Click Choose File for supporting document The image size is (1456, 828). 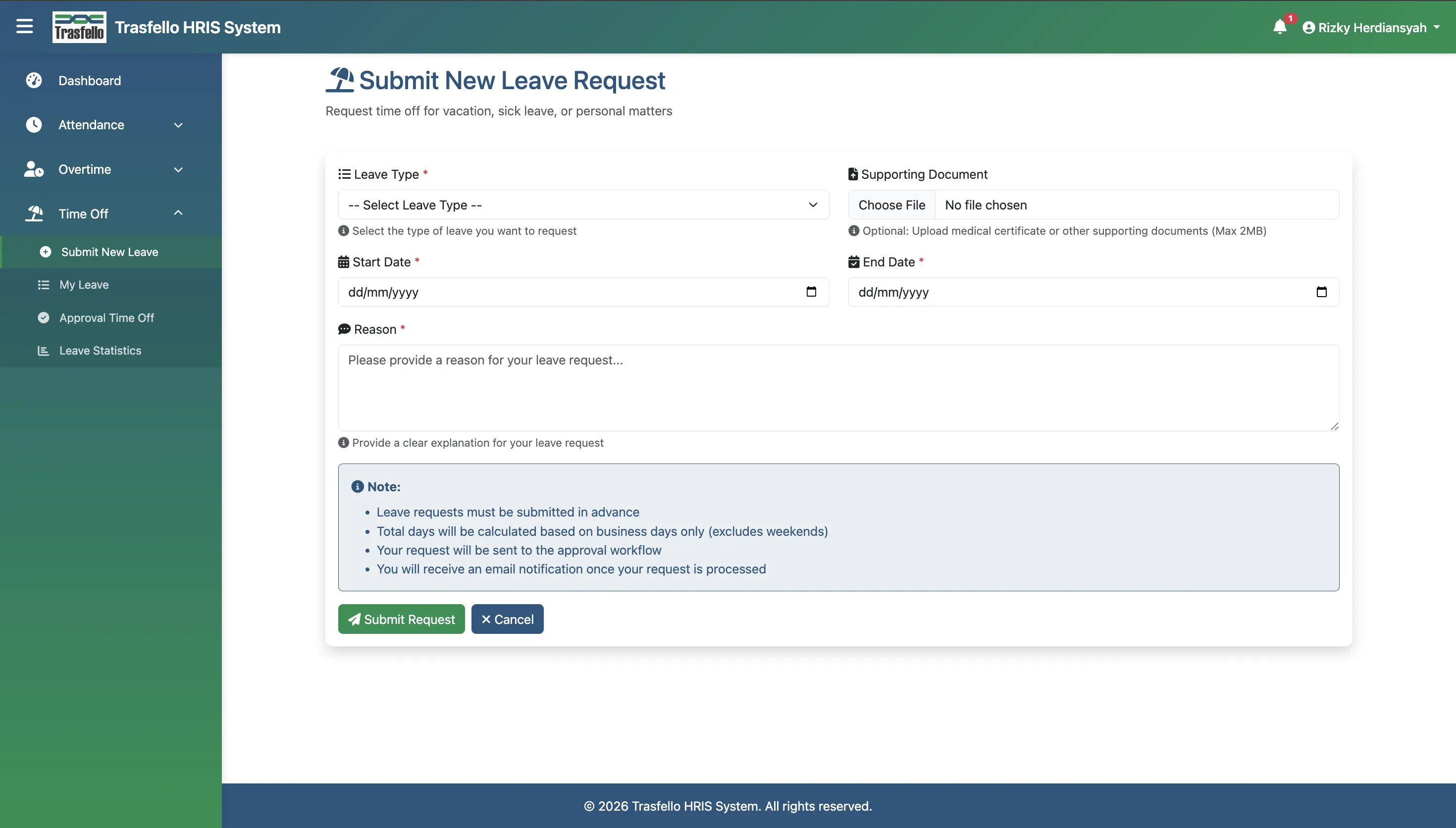(891, 205)
